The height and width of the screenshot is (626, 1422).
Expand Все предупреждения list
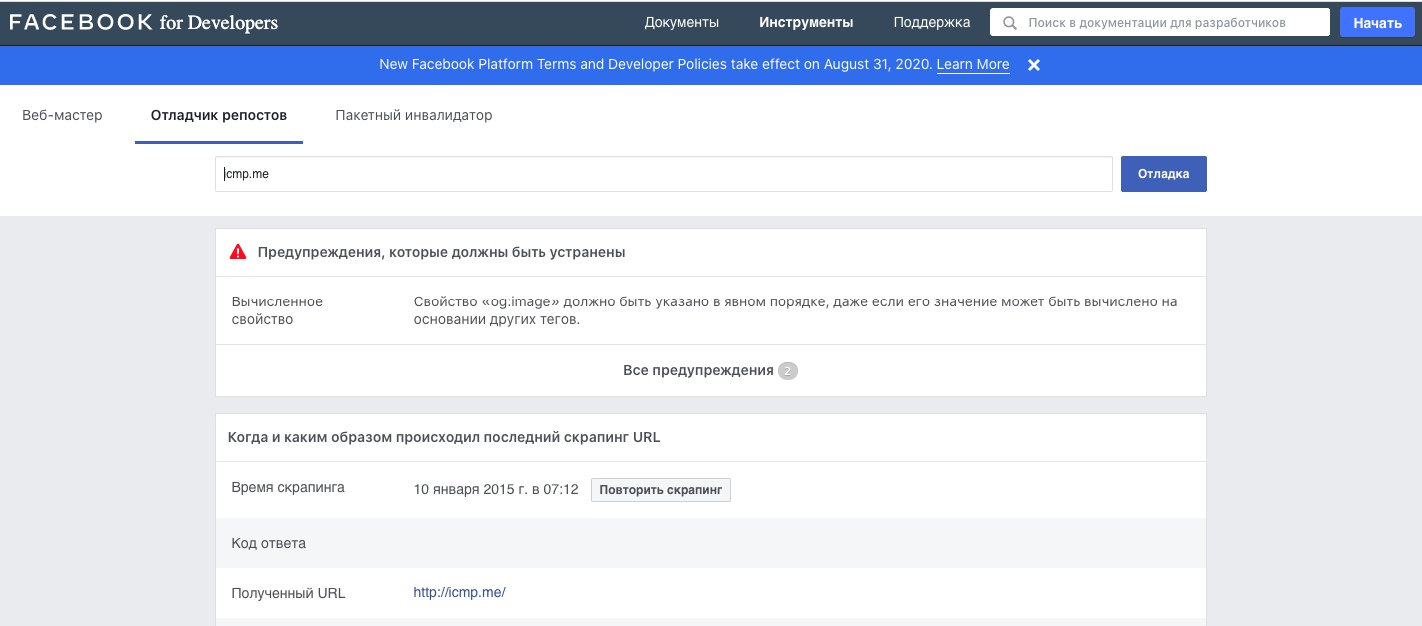[711, 370]
